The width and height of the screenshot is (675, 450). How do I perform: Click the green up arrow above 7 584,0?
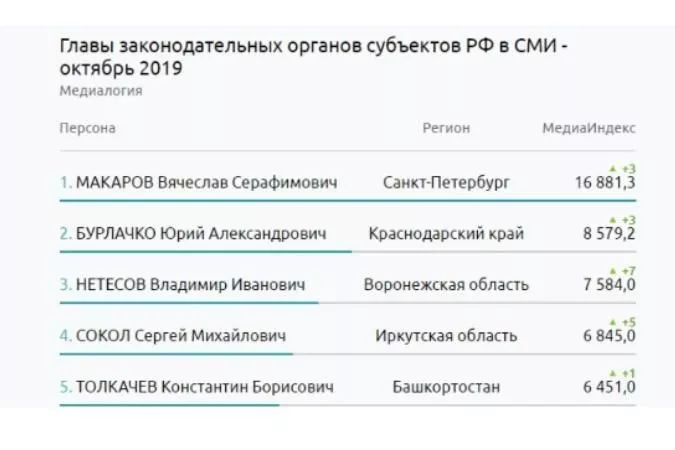click(612, 270)
